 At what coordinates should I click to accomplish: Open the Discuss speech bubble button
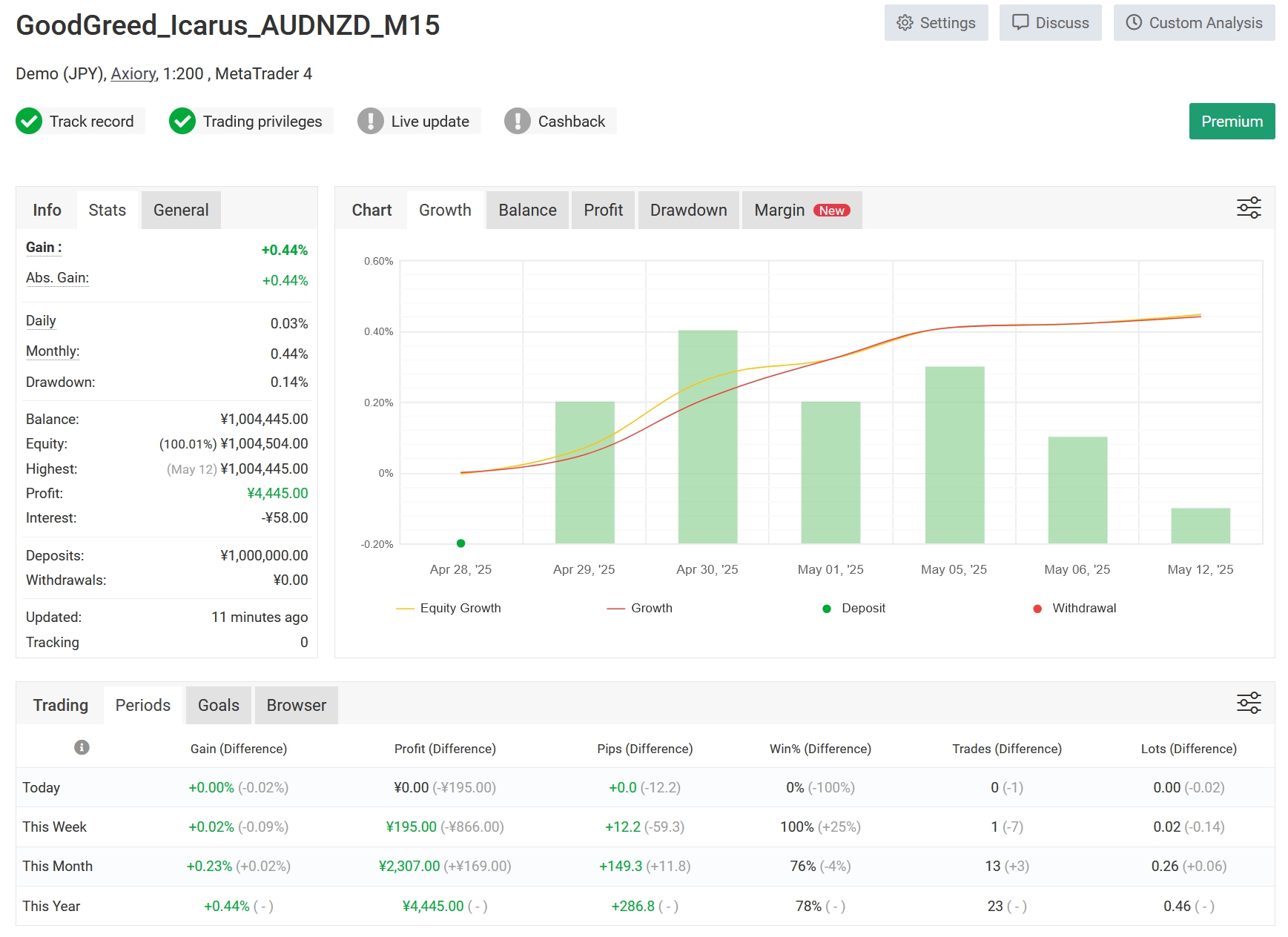(x=1050, y=23)
